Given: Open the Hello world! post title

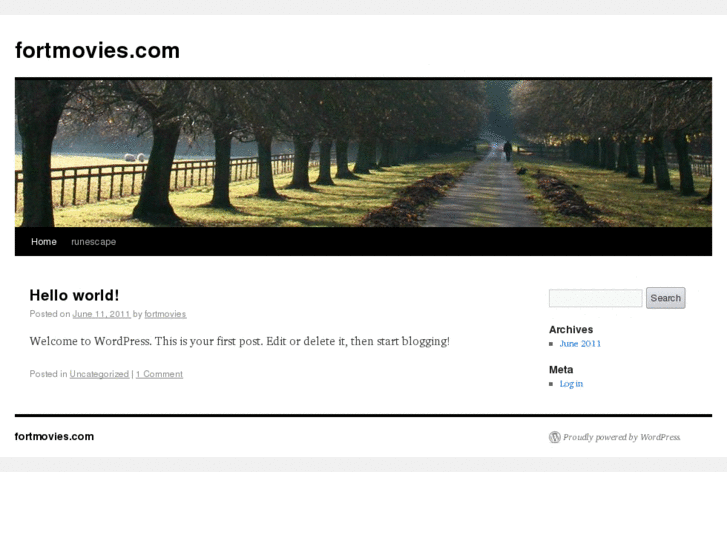Looking at the screenshot, I should [74, 295].
